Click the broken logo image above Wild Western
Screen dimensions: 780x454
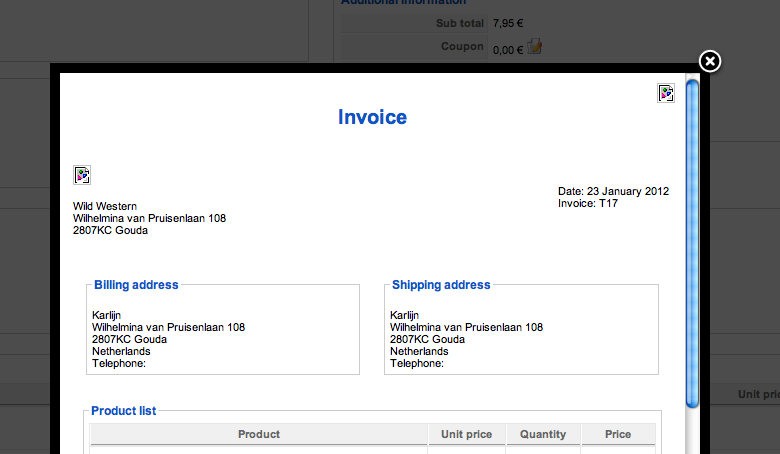pos(82,175)
